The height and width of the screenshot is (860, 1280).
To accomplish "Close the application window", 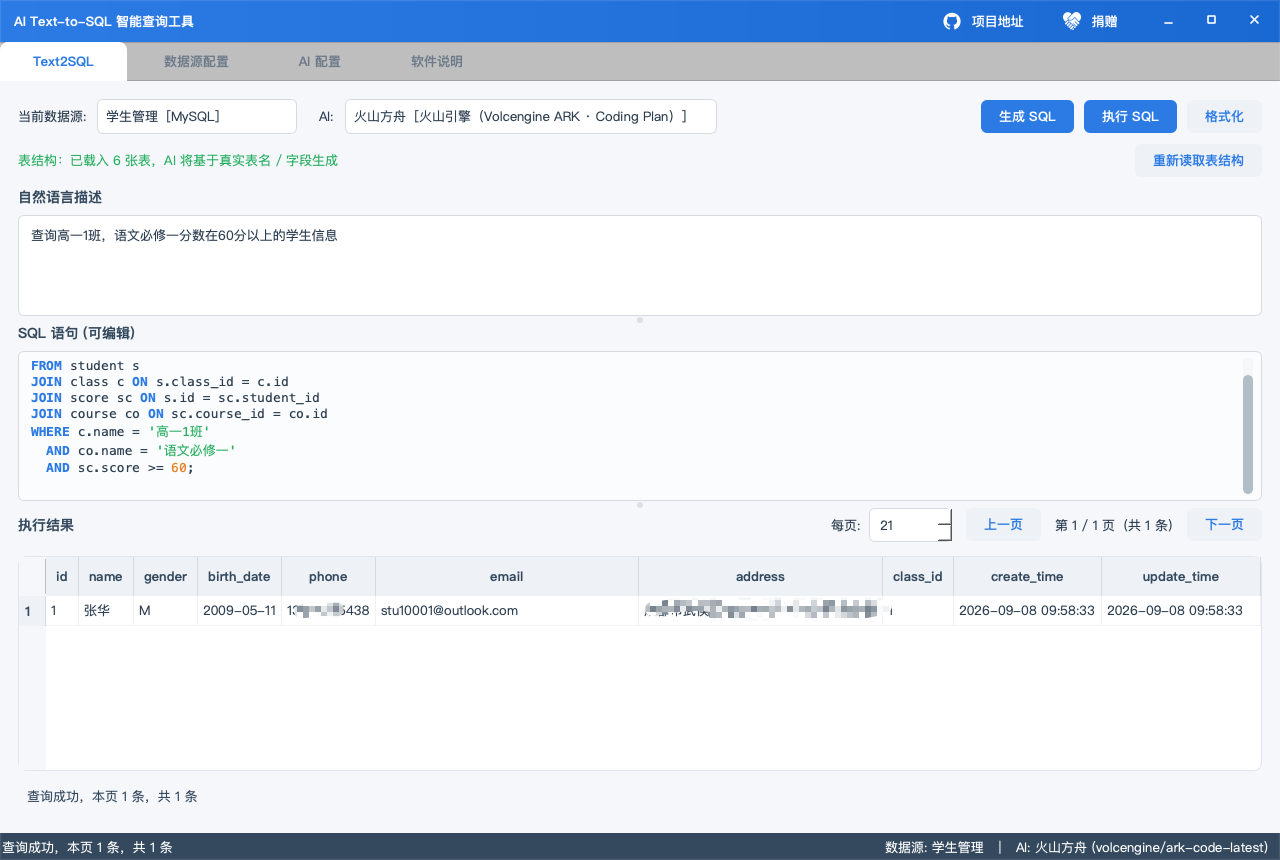I will [x=1254, y=20].
